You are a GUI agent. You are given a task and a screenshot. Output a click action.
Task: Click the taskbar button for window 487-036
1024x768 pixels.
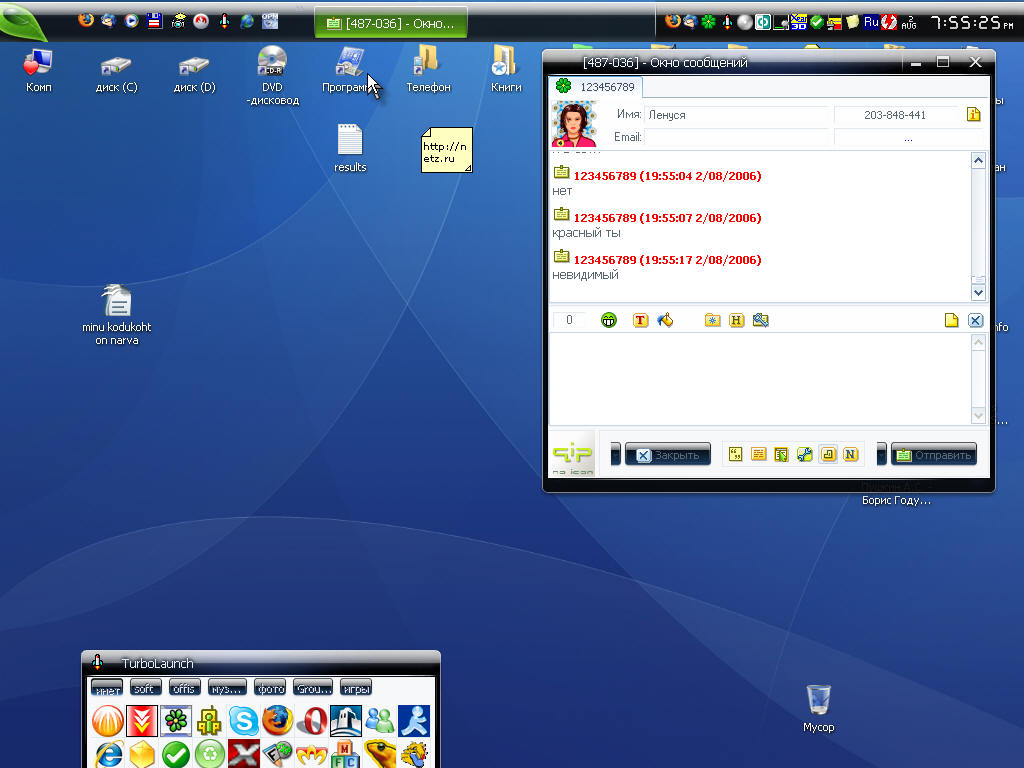[x=390, y=23]
